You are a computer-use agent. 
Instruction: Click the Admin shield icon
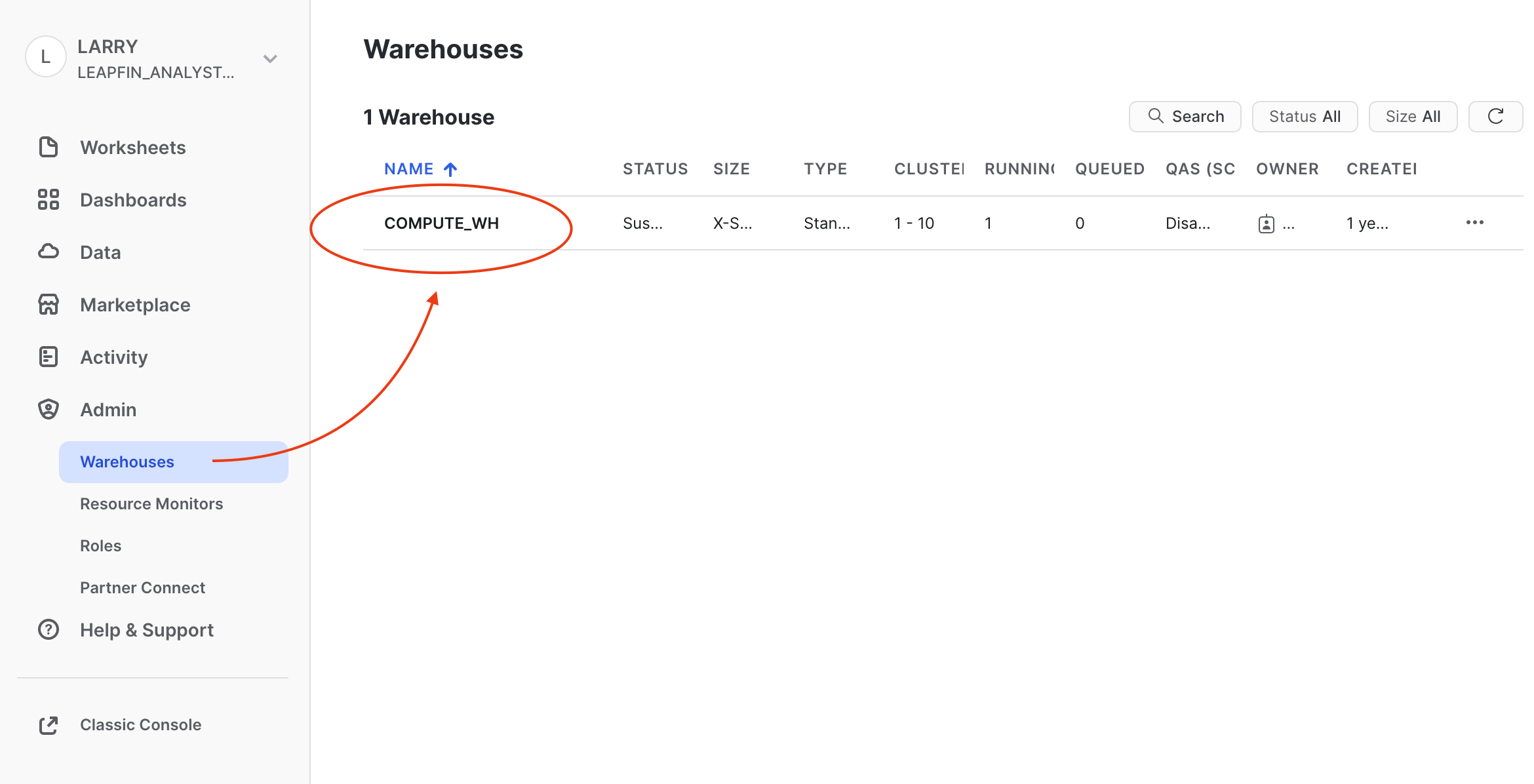49,410
